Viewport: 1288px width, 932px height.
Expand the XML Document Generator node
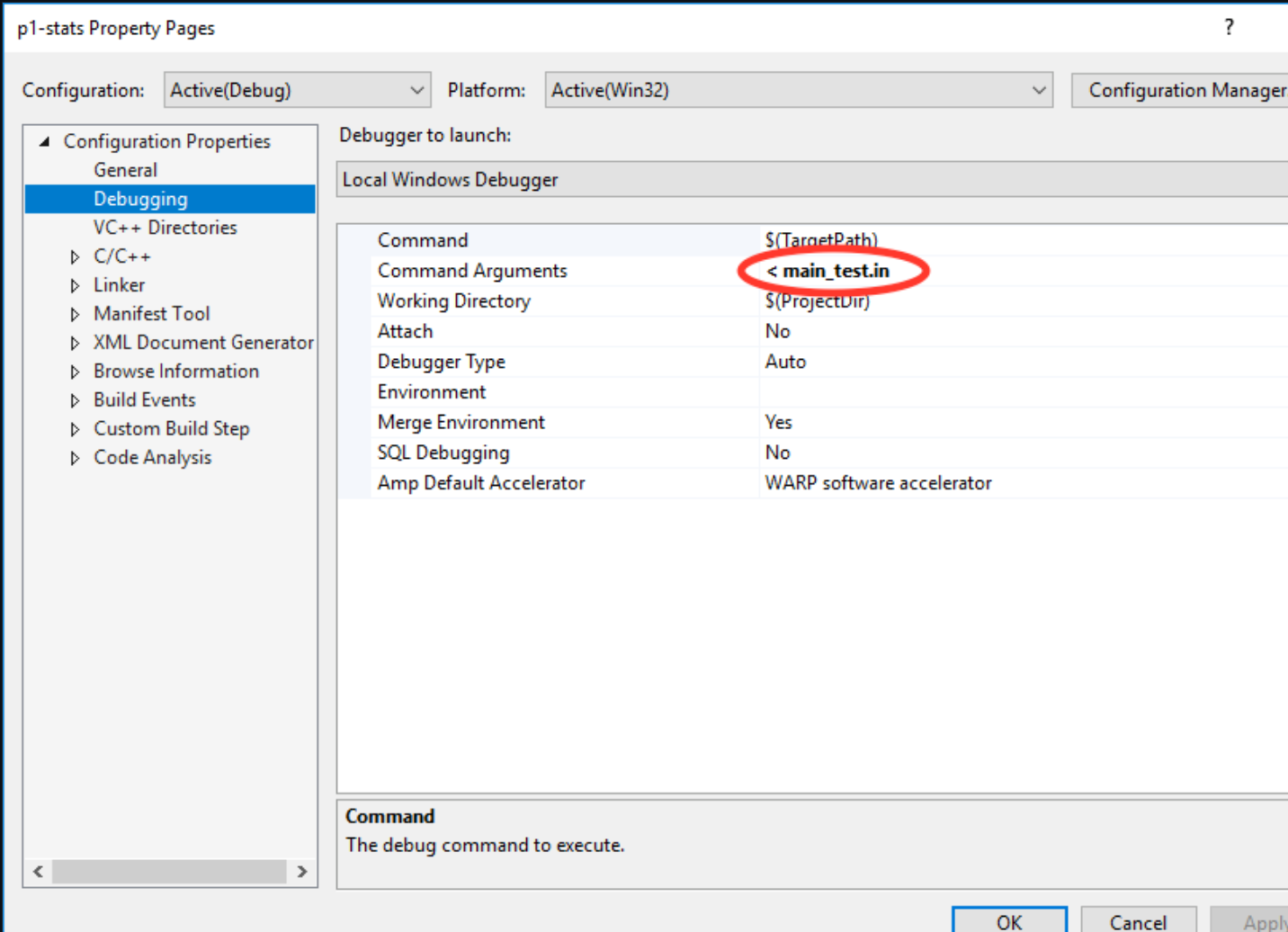pyautogui.click(x=75, y=344)
